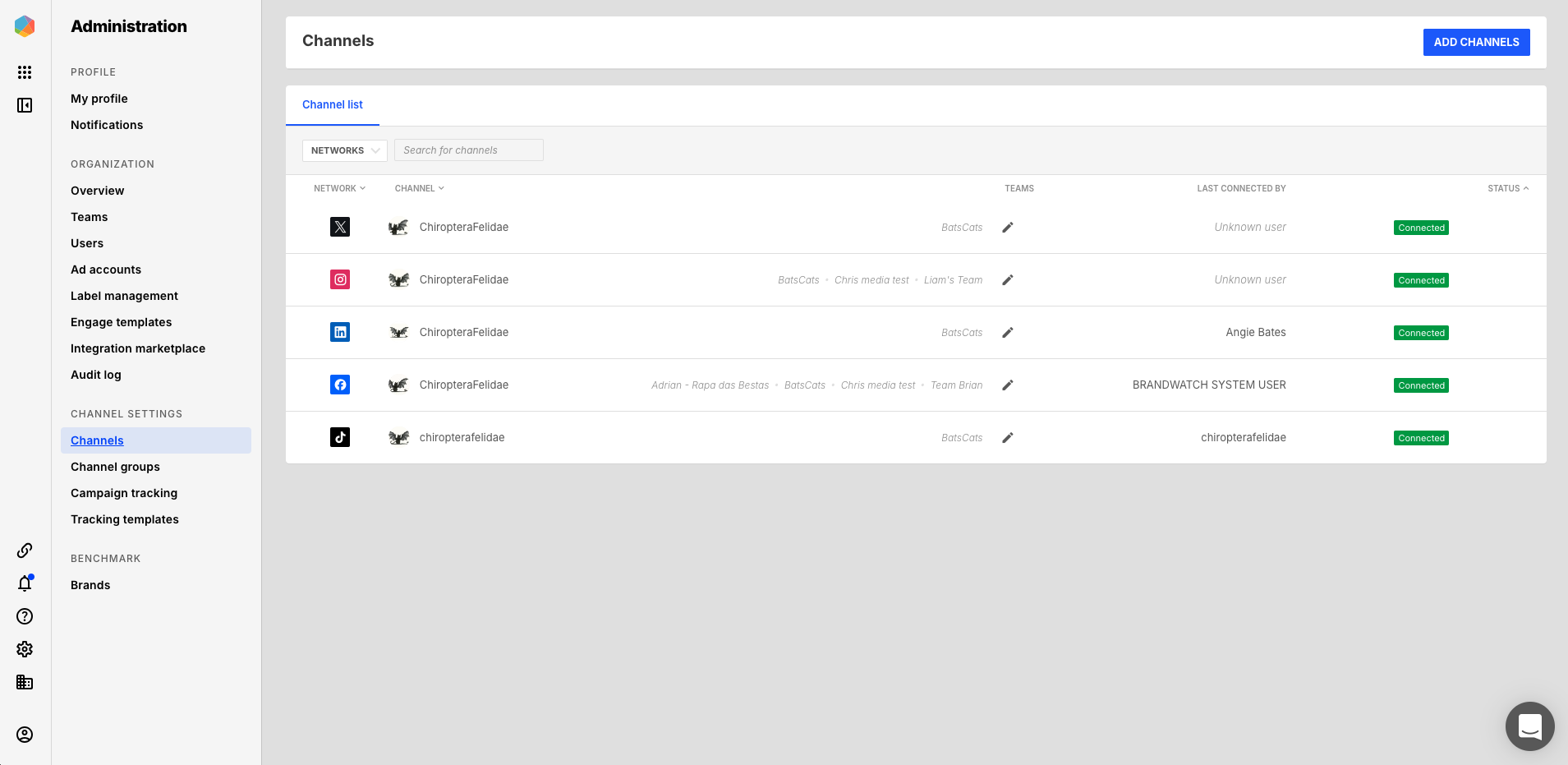Open the apps grid icon
This screenshot has height=765, width=1568.
click(x=25, y=72)
